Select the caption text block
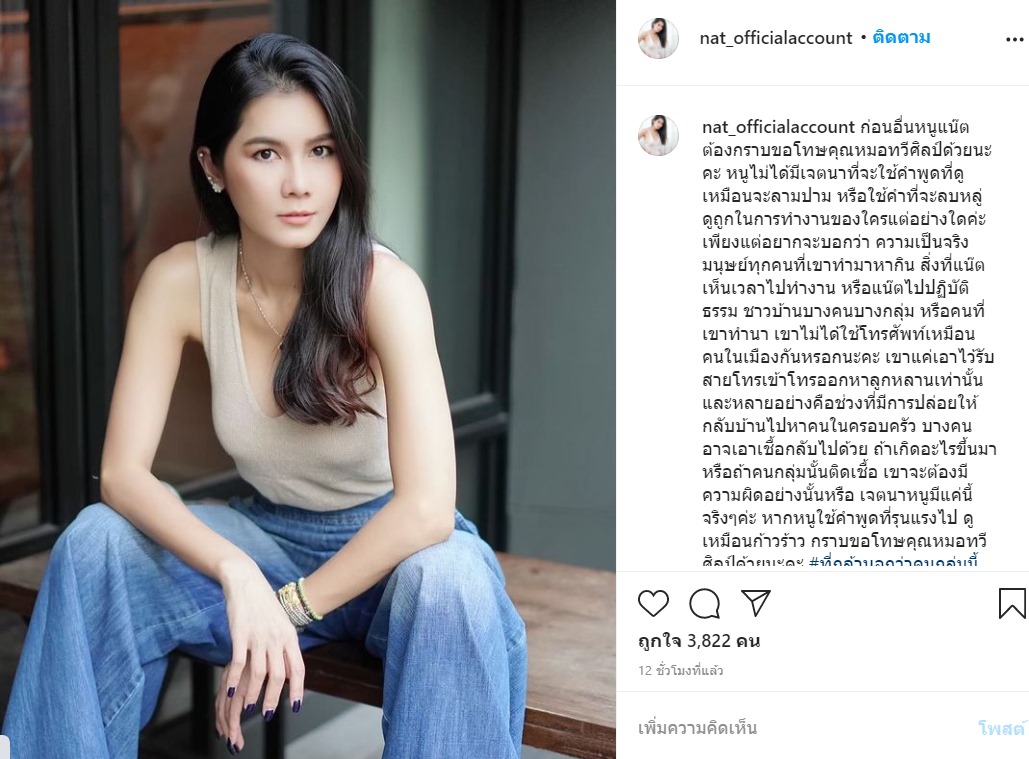1029x759 pixels. click(x=849, y=342)
